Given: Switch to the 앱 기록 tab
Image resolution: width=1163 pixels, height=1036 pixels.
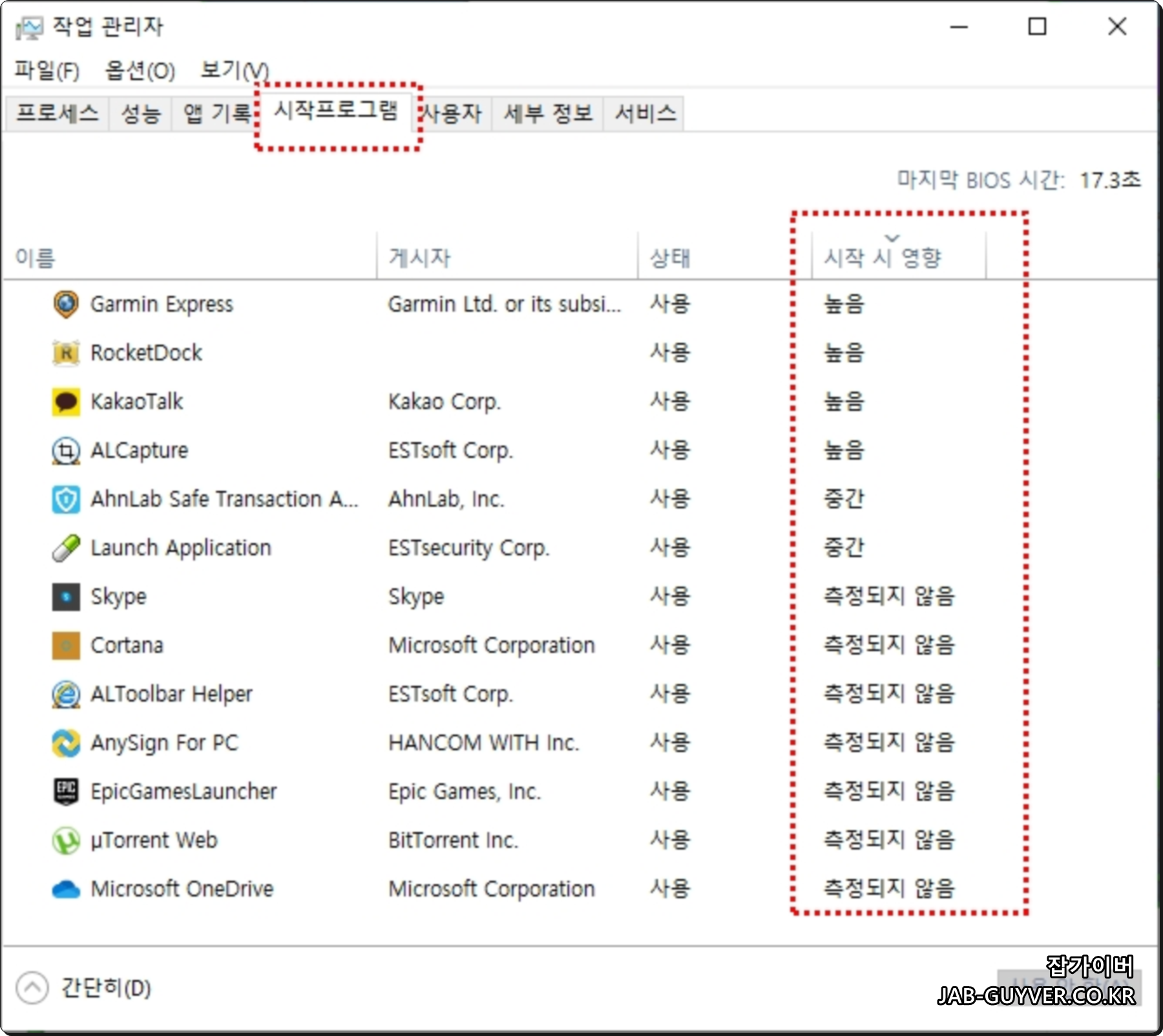Looking at the screenshot, I should [x=216, y=113].
